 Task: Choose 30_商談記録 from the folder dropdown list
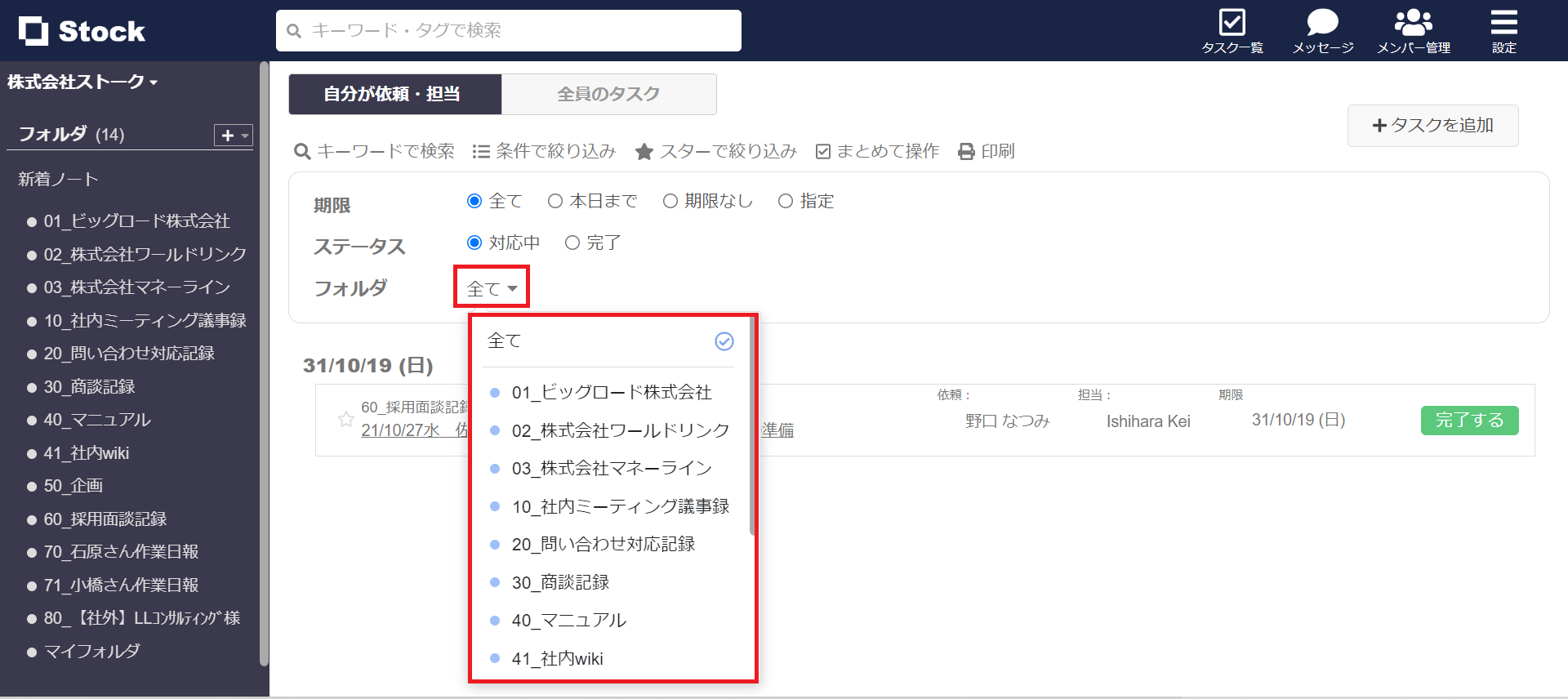click(560, 582)
